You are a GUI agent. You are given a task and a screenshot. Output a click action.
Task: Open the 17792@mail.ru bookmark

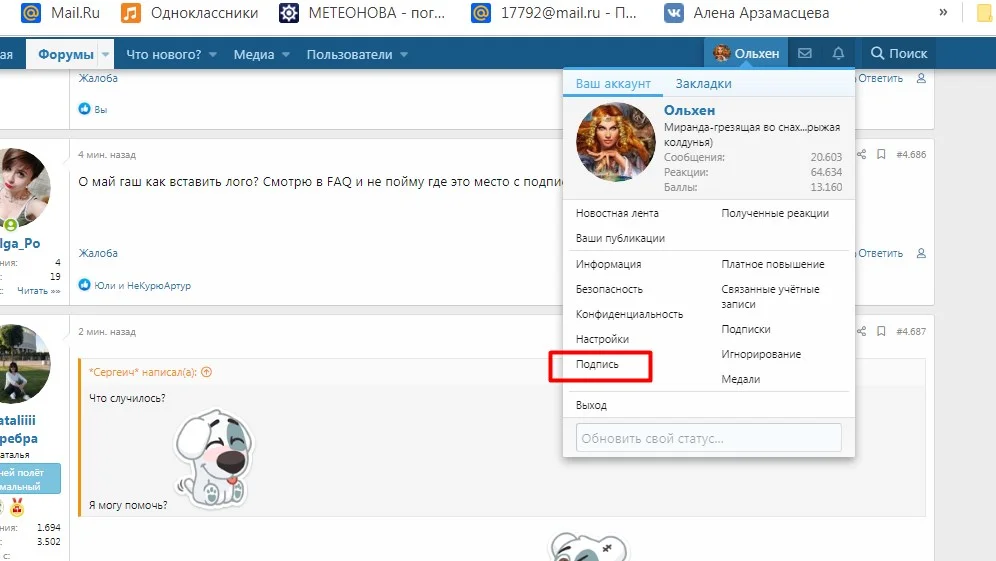[554, 13]
